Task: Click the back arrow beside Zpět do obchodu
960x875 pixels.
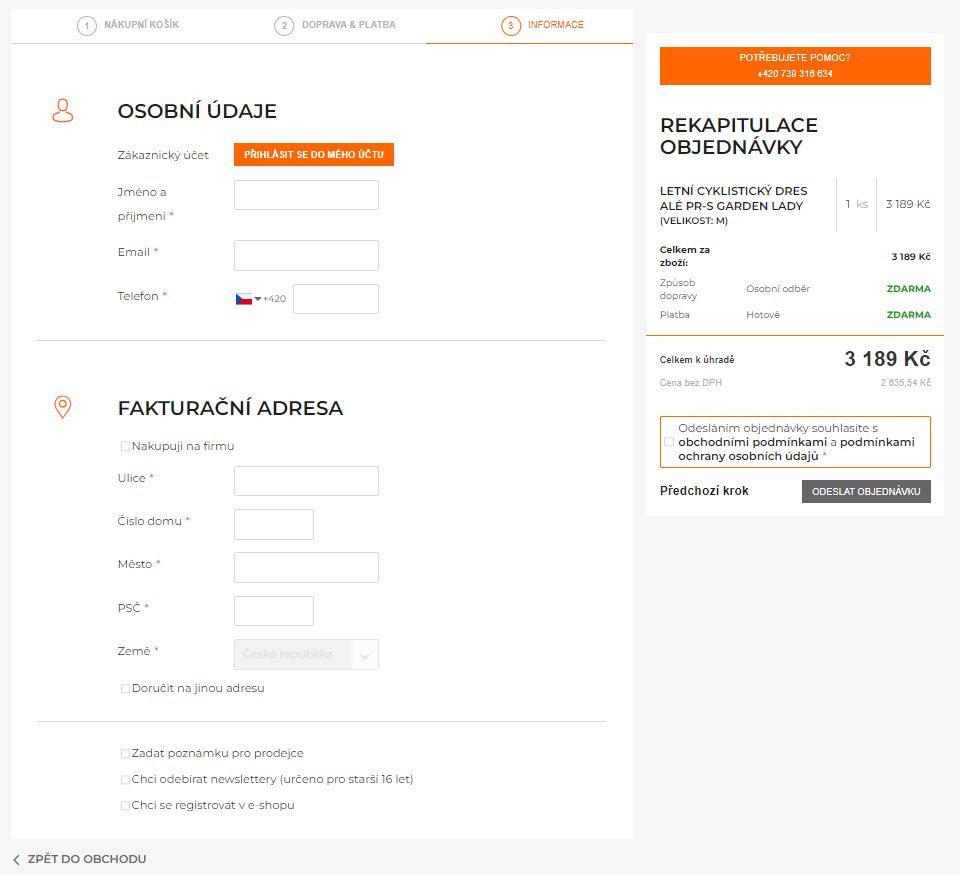Action: [17, 860]
